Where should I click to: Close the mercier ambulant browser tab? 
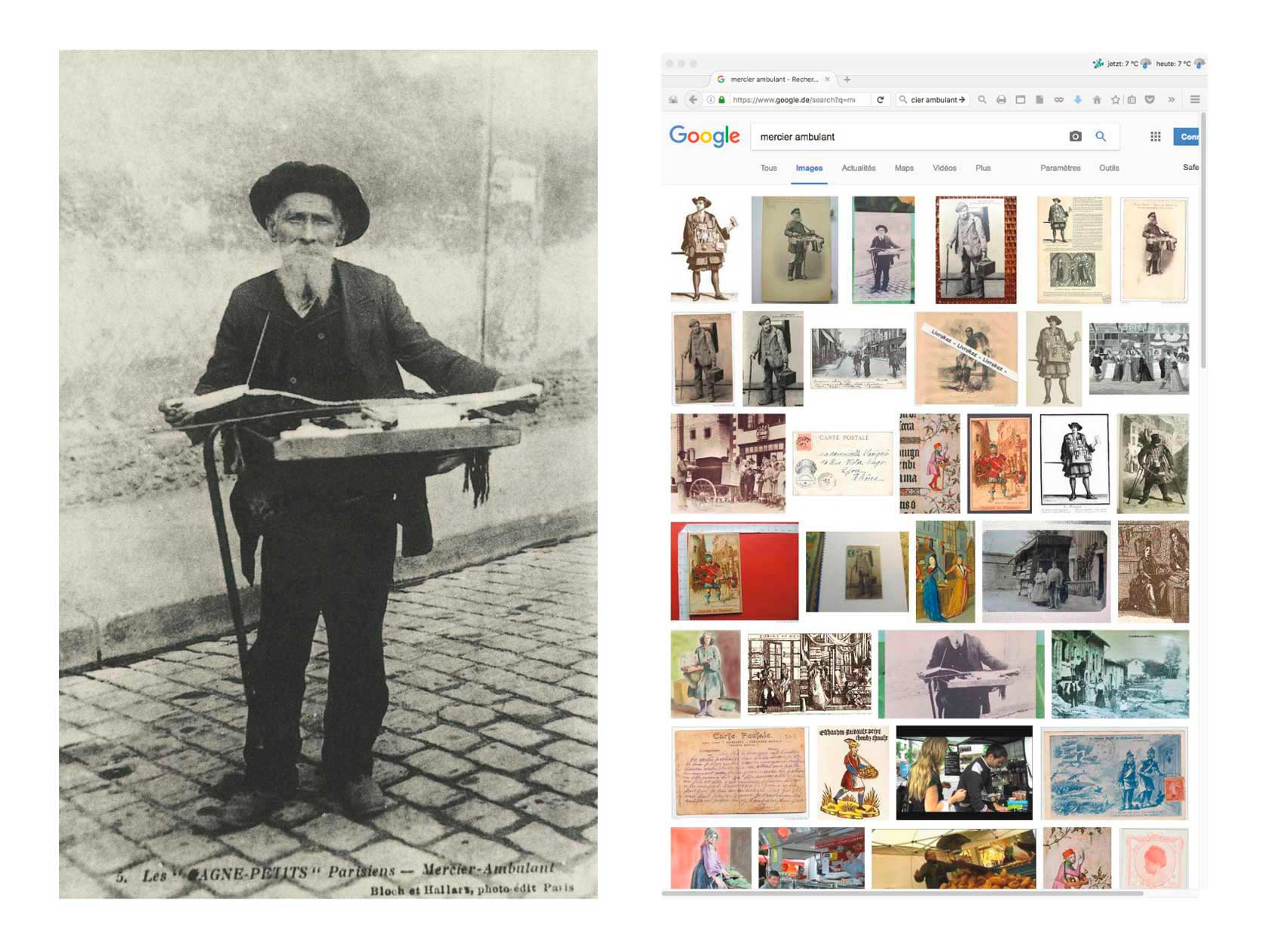pyautogui.click(x=827, y=79)
